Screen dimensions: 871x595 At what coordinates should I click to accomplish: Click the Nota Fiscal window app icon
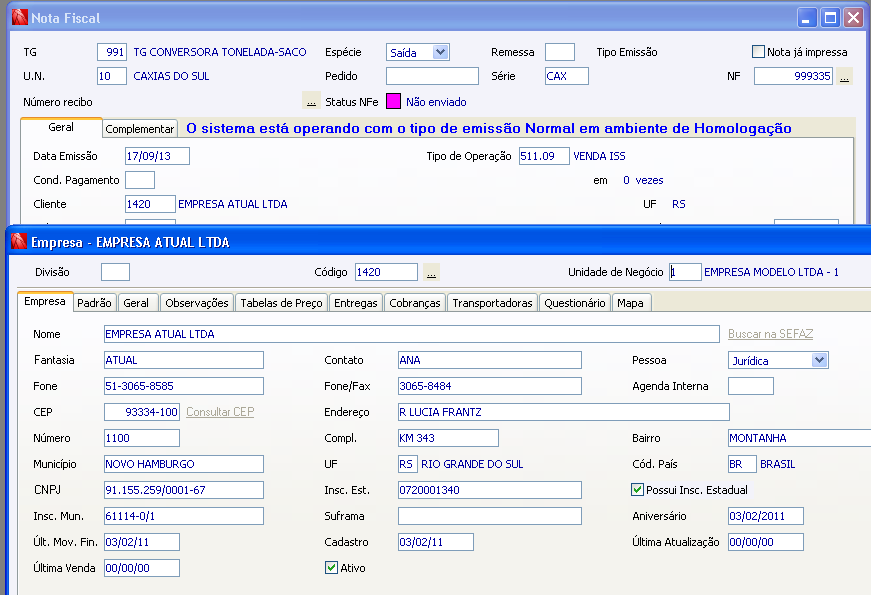(19, 18)
